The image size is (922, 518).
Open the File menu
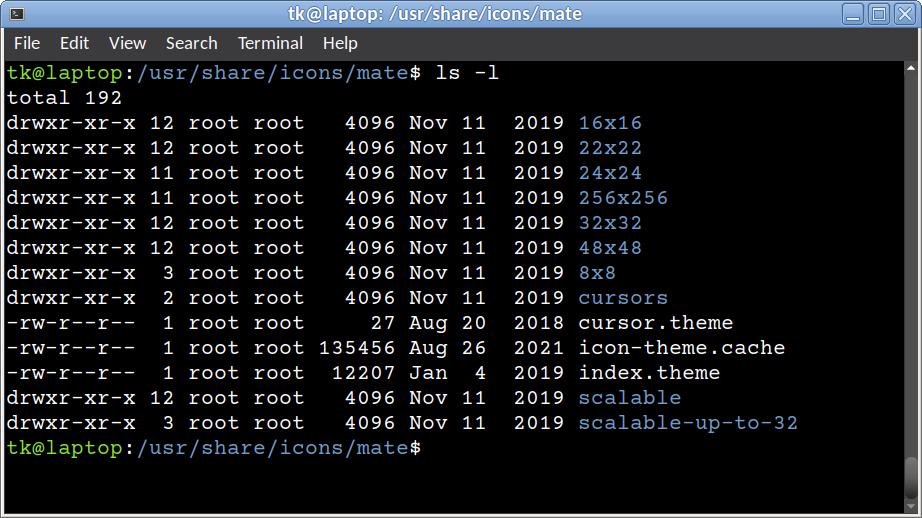[x=27, y=43]
